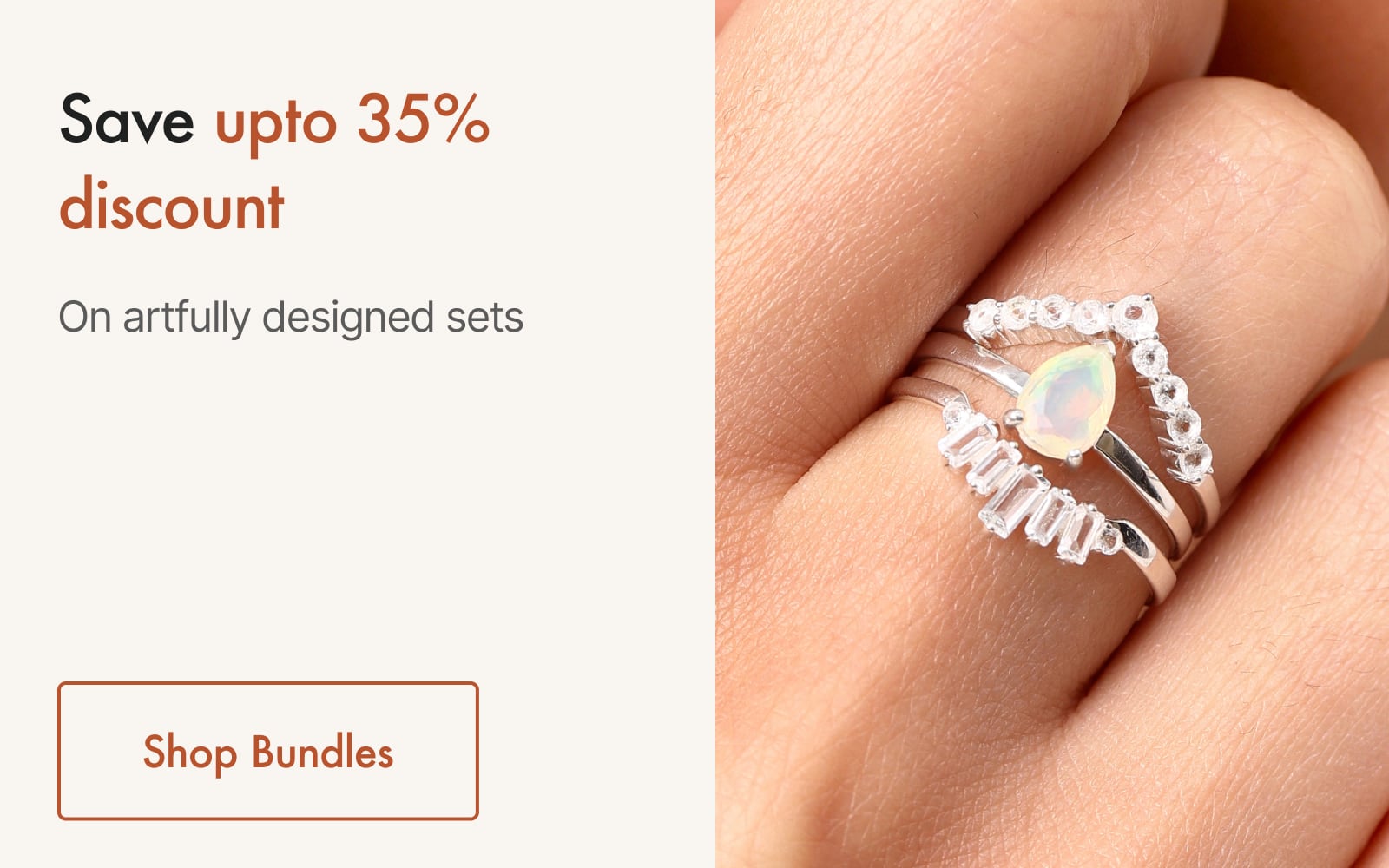
Task: Click the "On artfully designed sets" subtitle
Action: (291, 318)
